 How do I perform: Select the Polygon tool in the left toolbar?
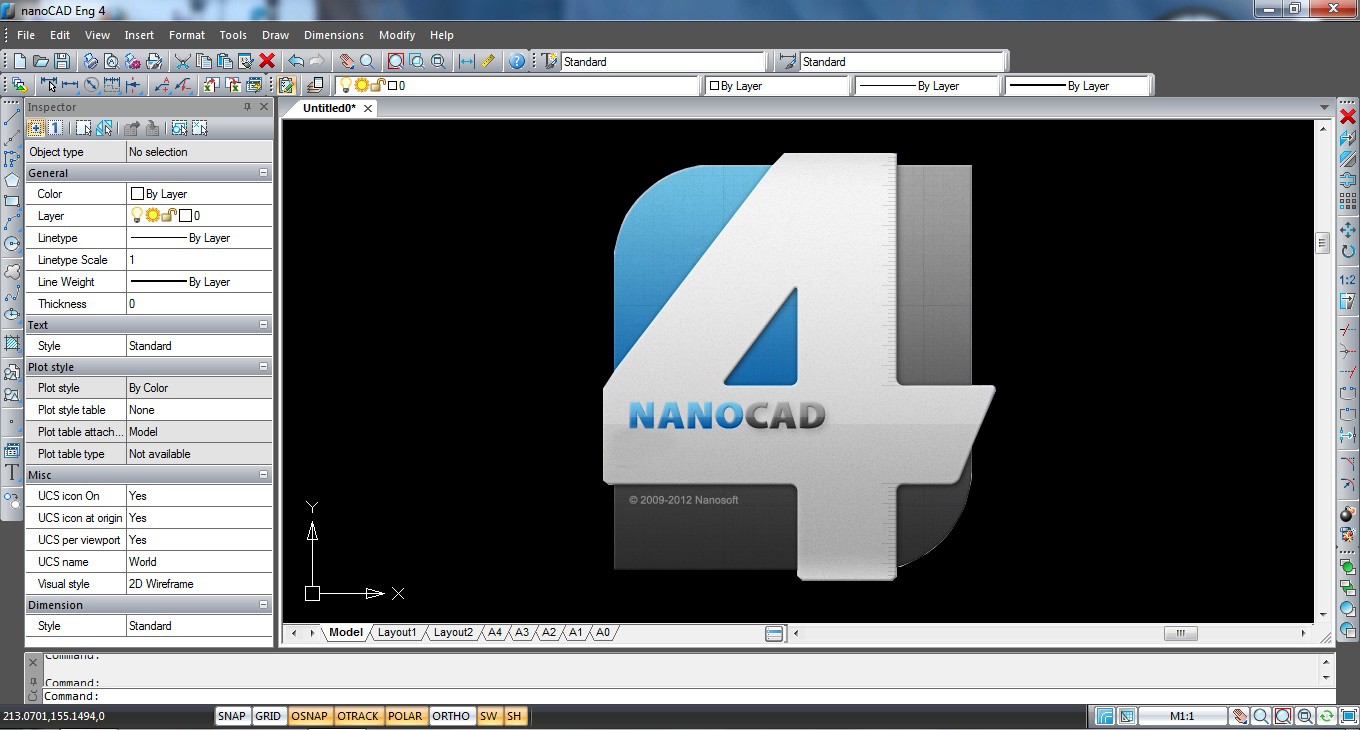click(12, 180)
